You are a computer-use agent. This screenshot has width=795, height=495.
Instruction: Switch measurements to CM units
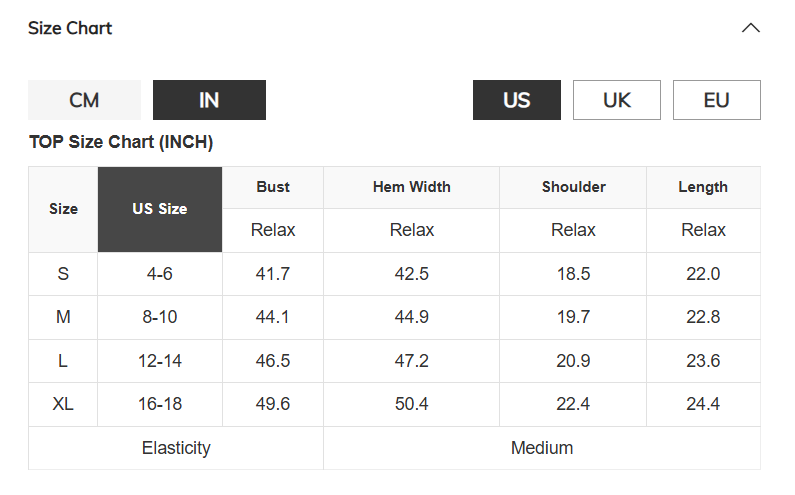click(84, 100)
